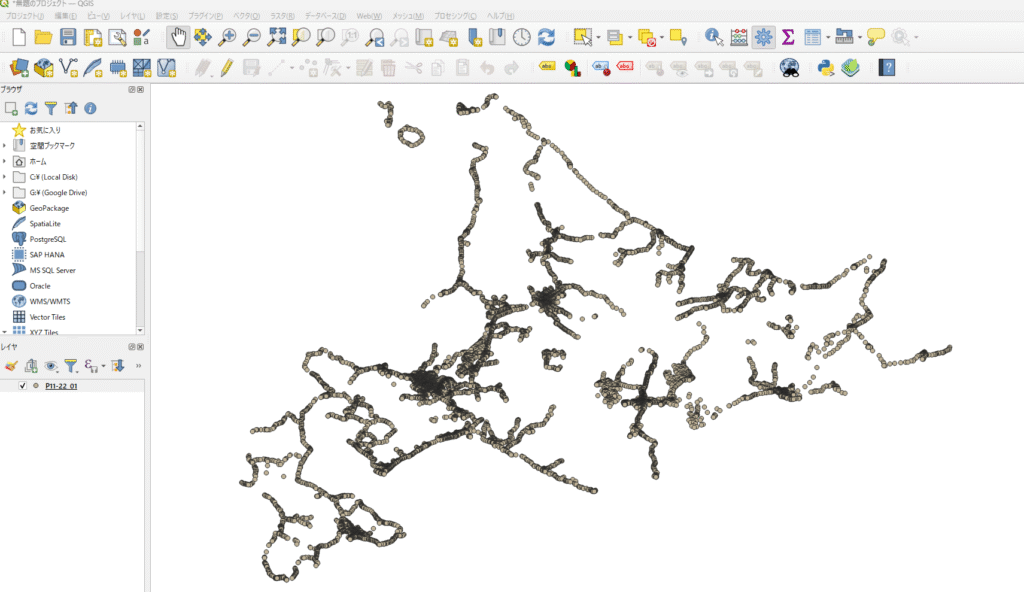Expand the ホーム tree node

5,161
